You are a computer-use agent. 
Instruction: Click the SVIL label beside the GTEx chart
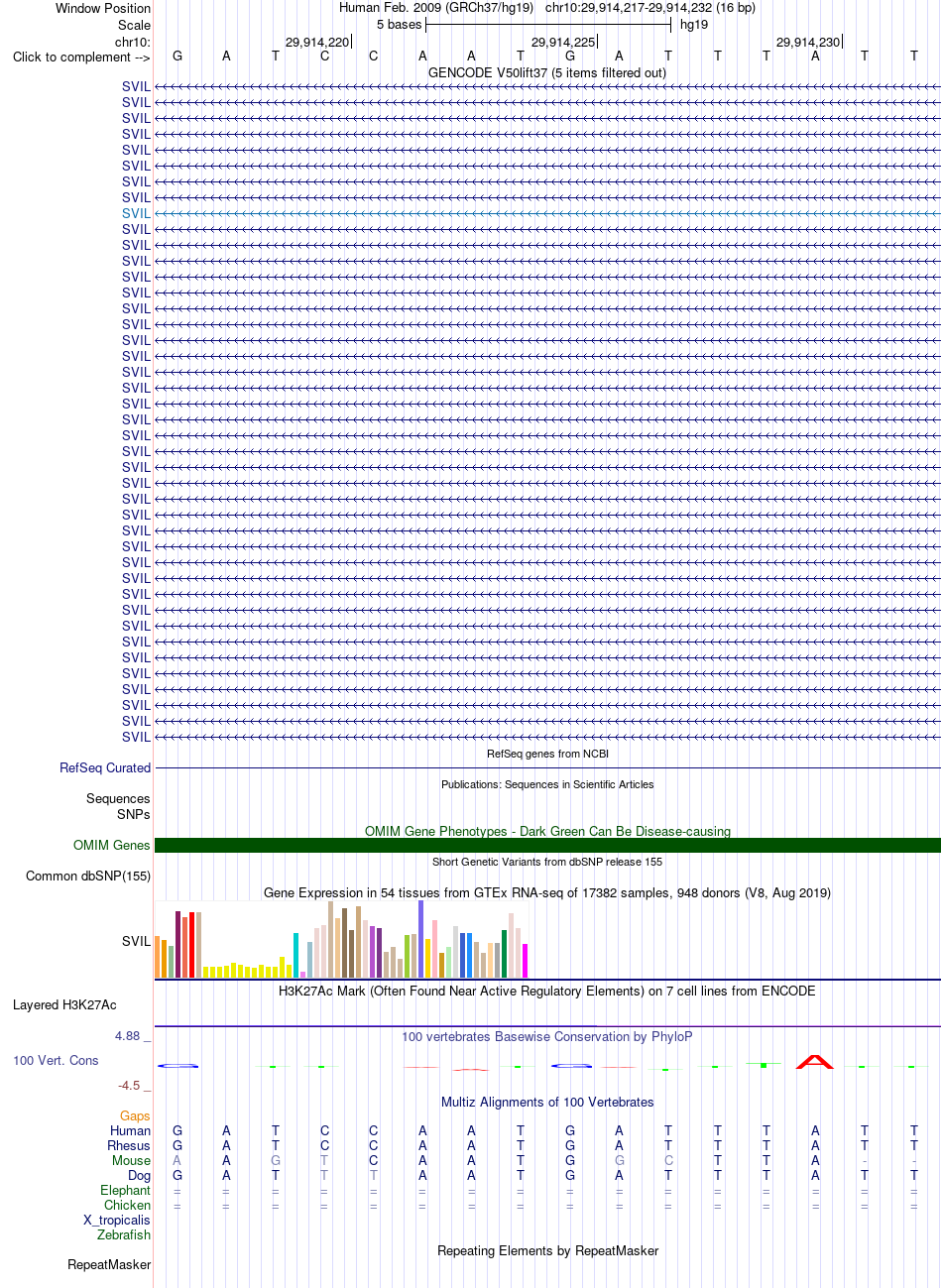point(137,941)
